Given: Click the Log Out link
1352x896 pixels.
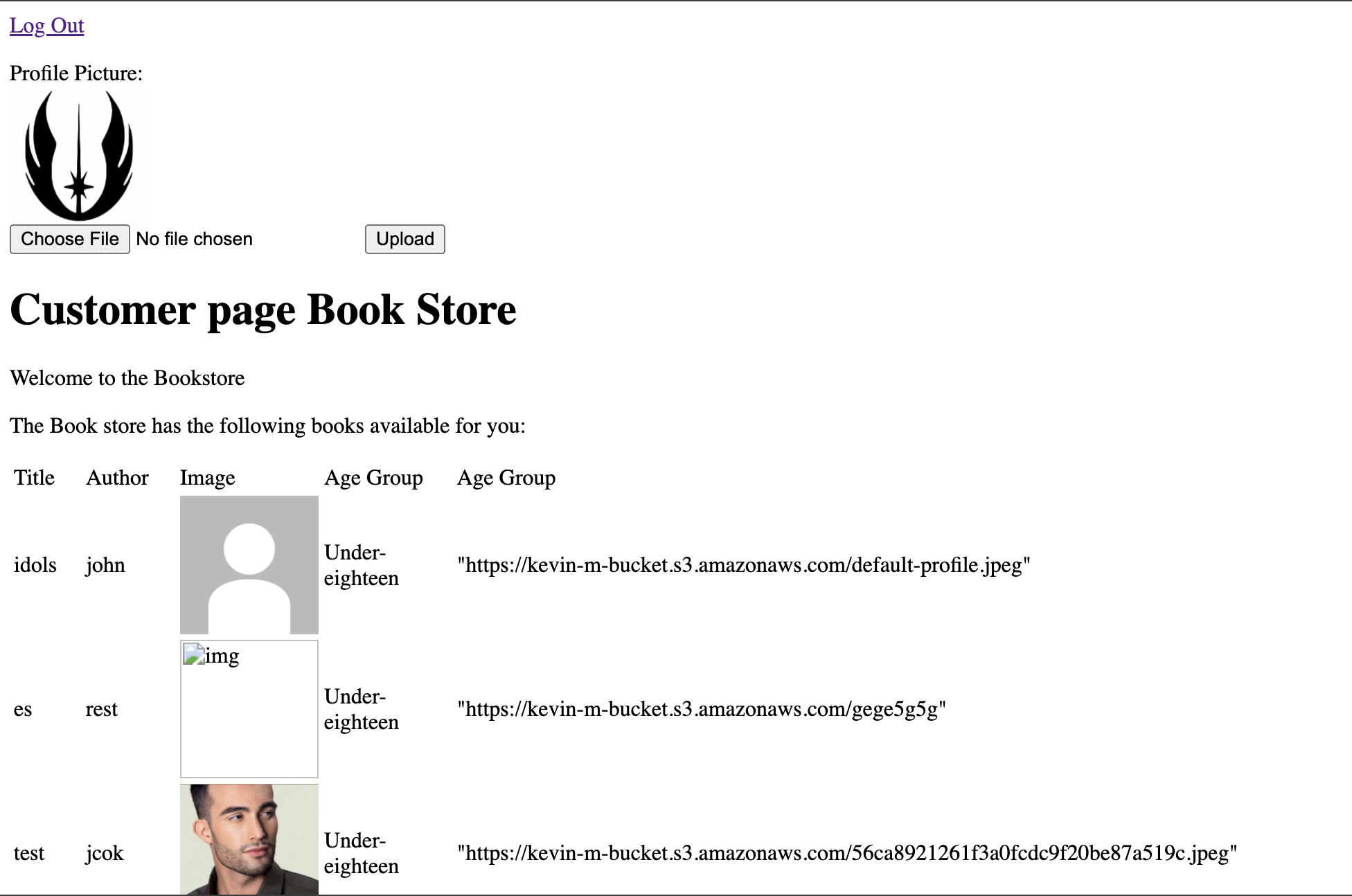Looking at the screenshot, I should click(46, 26).
